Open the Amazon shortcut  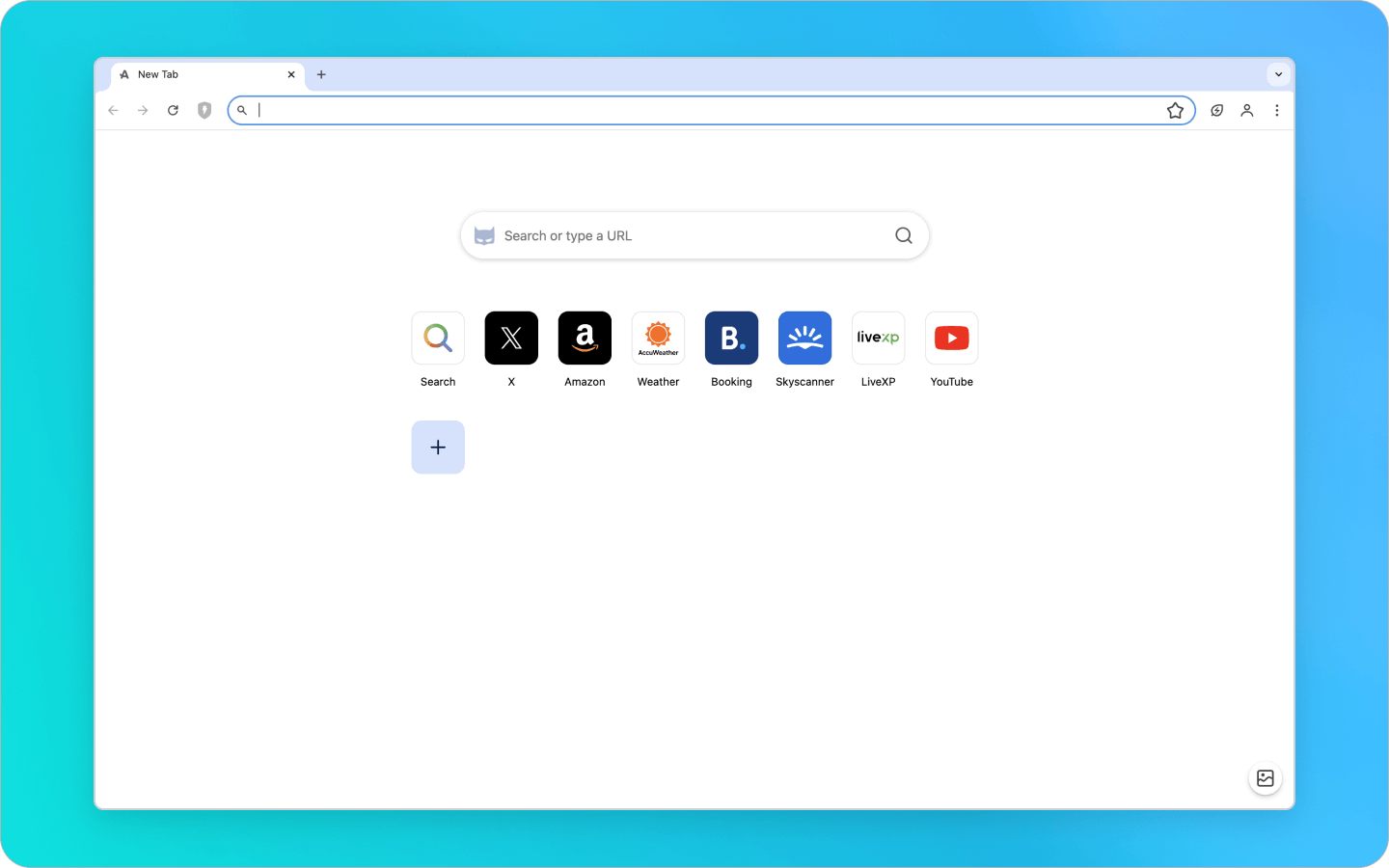click(585, 338)
